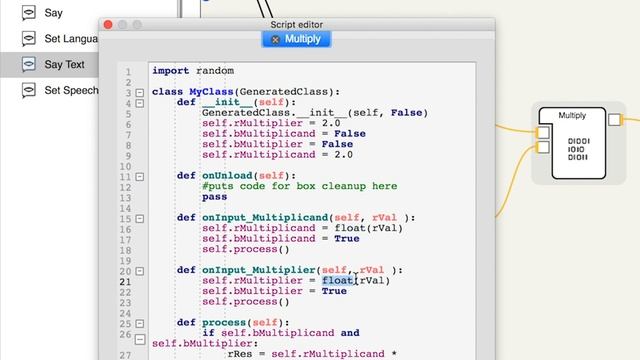Select the Set Speech box icon

click(x=29, y=90)
